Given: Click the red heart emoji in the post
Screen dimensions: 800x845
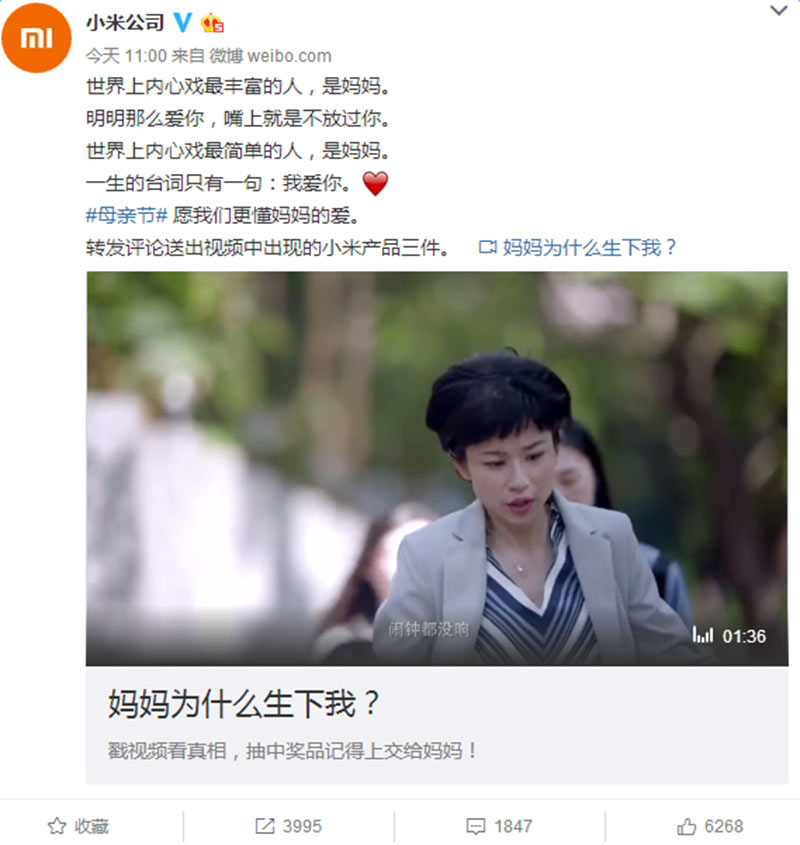Looking at the screenshot, I should pyautogui.click(x=375, y=184).
